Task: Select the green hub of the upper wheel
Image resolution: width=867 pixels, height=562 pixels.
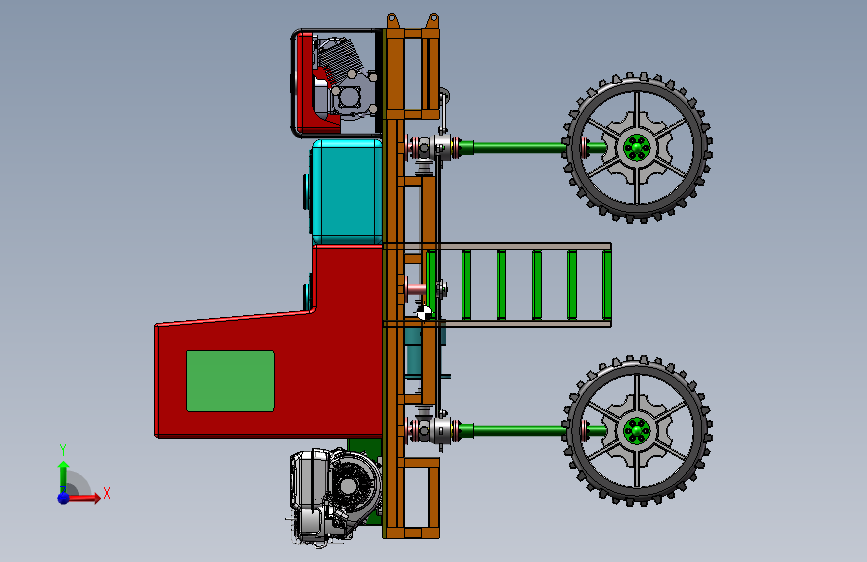Action: (x=636, y=148)
